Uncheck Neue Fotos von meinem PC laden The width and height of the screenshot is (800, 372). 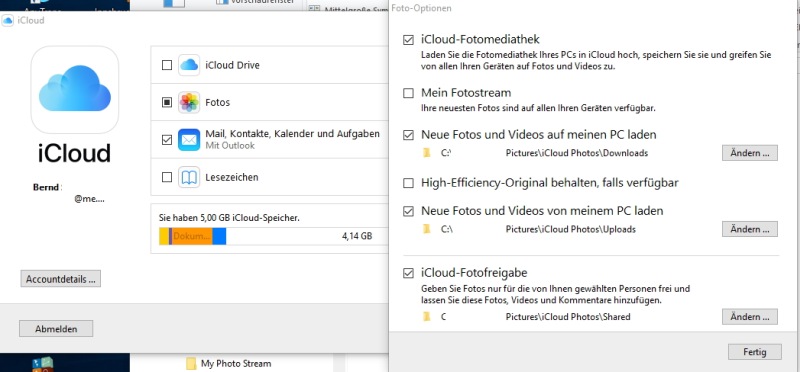pos(408,211)
